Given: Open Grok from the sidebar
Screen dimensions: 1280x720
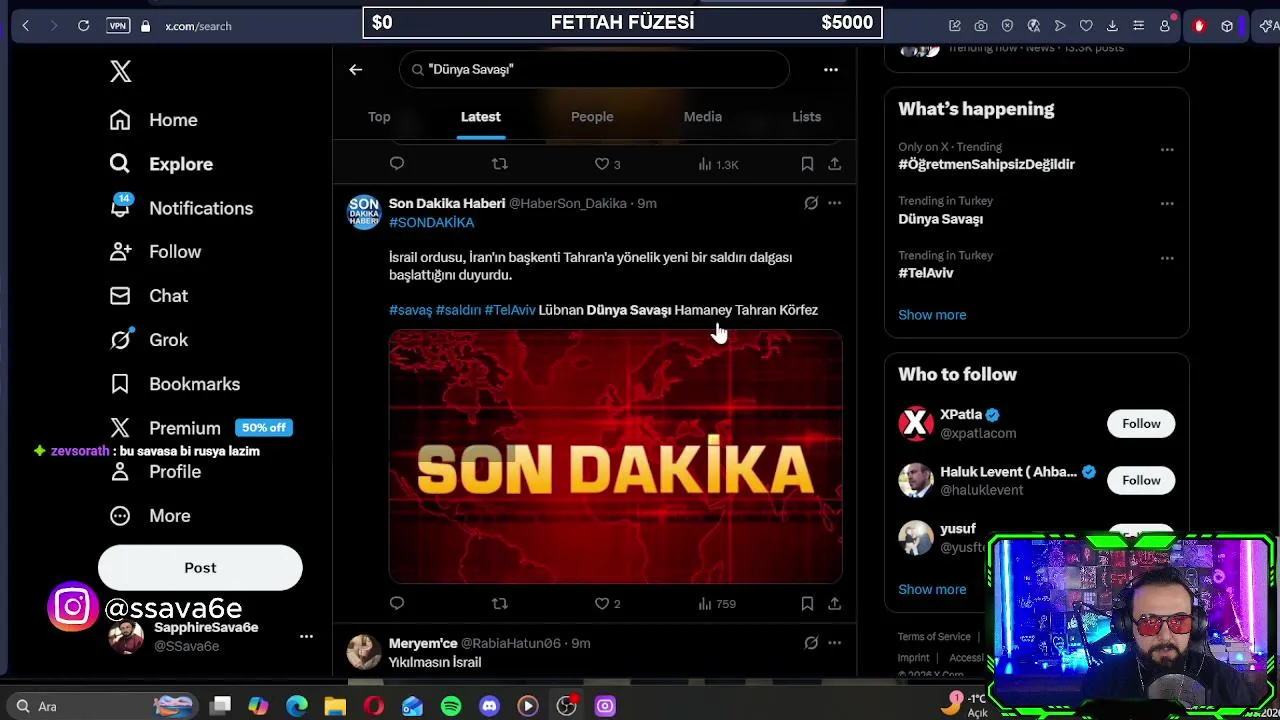Looking at the screenshot, I should pos(148,340).
